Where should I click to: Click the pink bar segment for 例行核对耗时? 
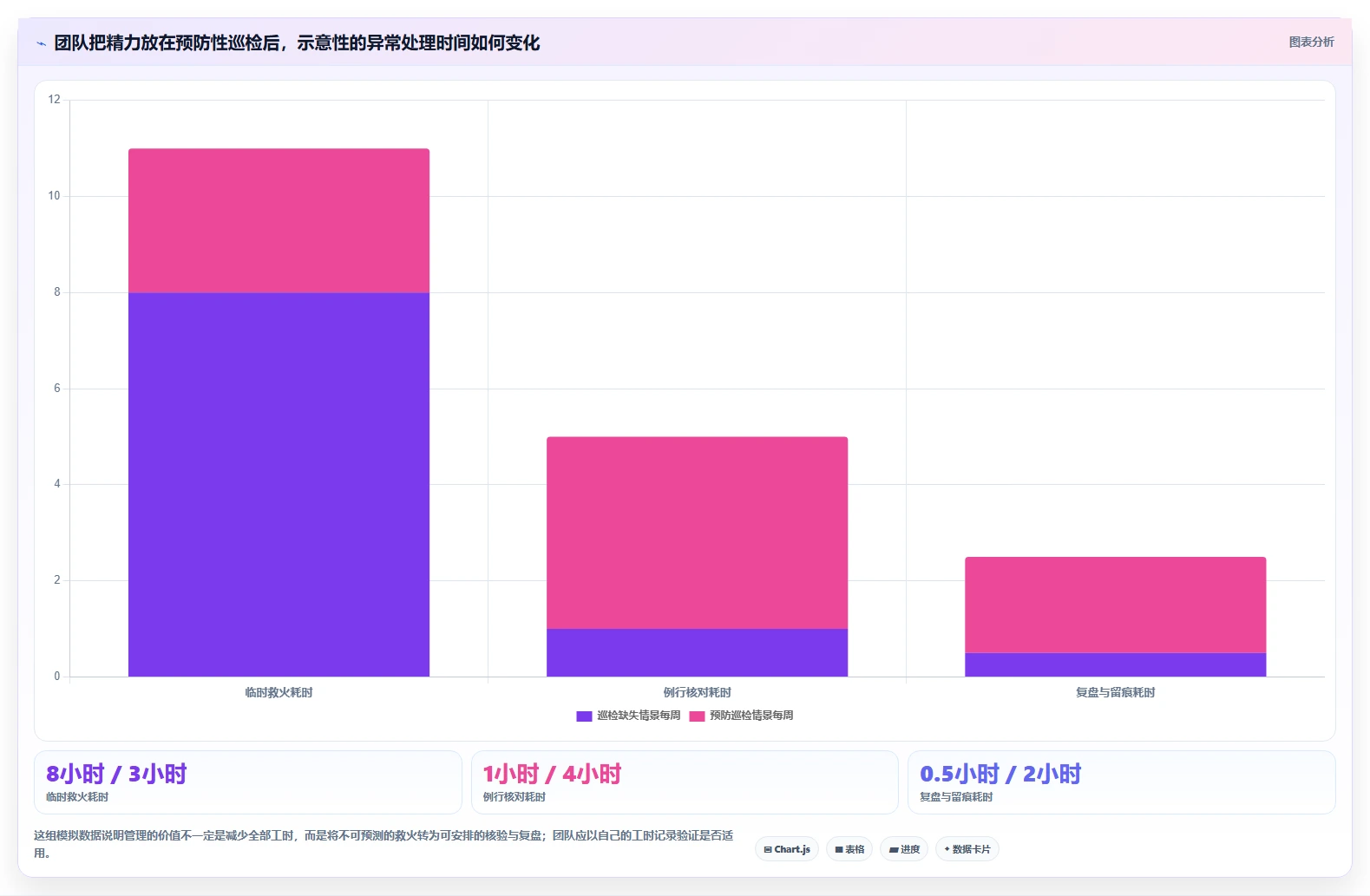pos(697,533)
